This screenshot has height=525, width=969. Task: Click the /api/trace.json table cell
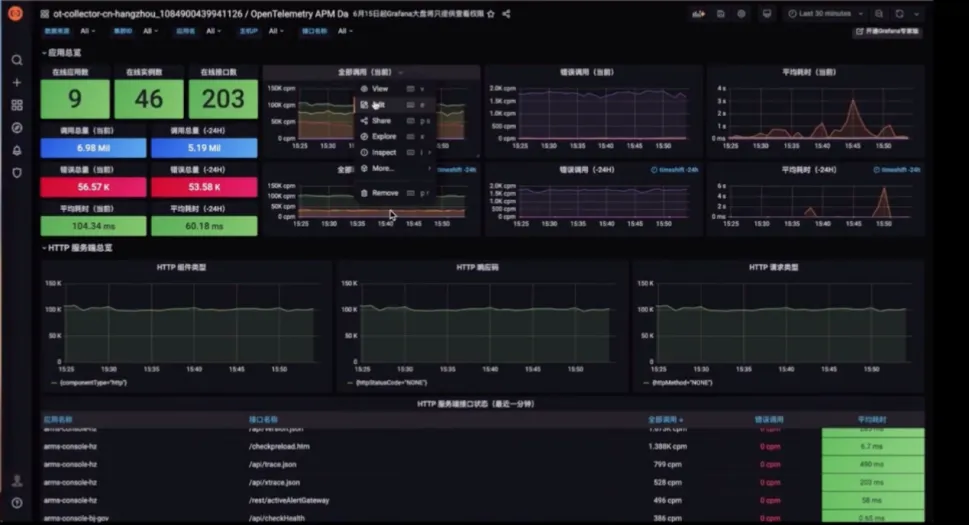(x=273, y=464)
